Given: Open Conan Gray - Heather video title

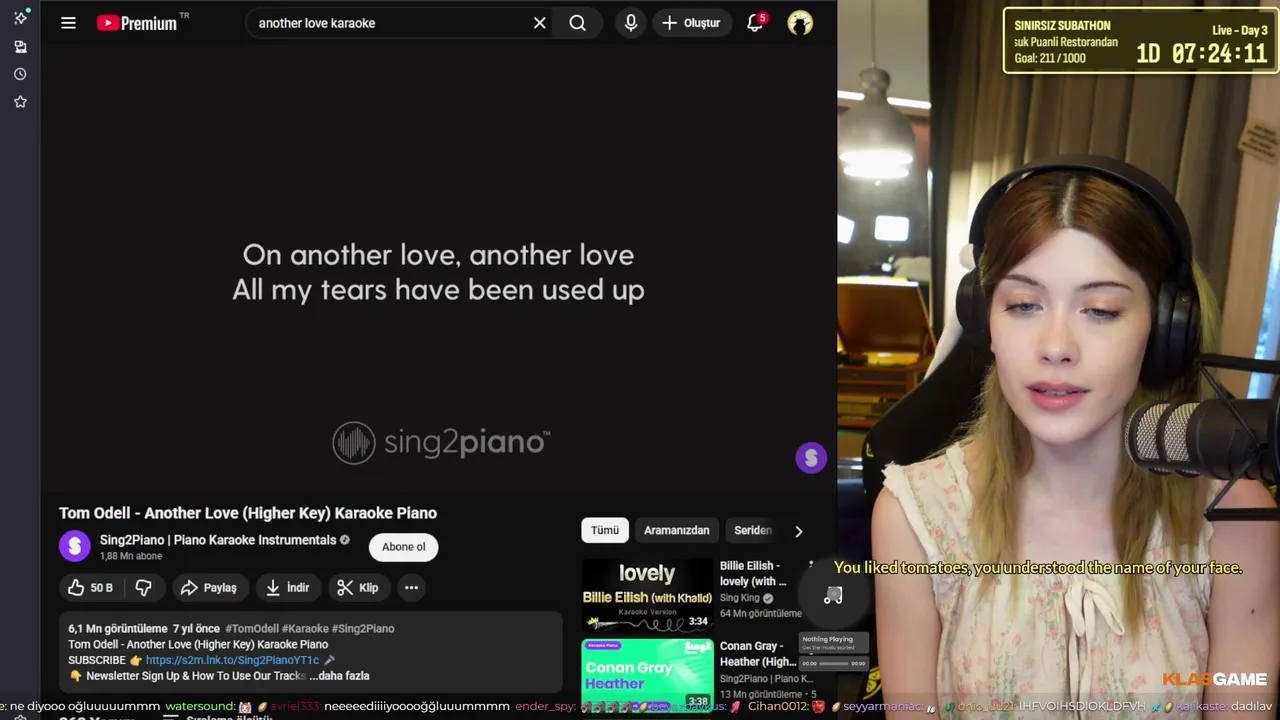Looking at the screenshot, I should click(x=758, y=654).
